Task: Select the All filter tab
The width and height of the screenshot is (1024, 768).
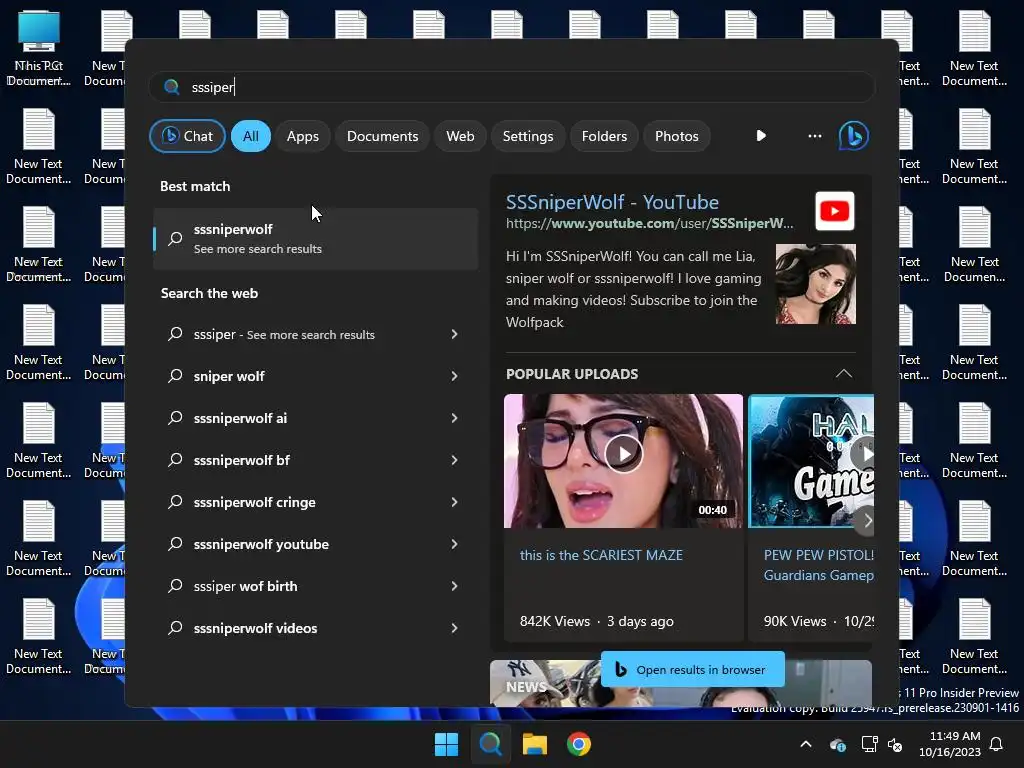Action: (x=251, y=136)
